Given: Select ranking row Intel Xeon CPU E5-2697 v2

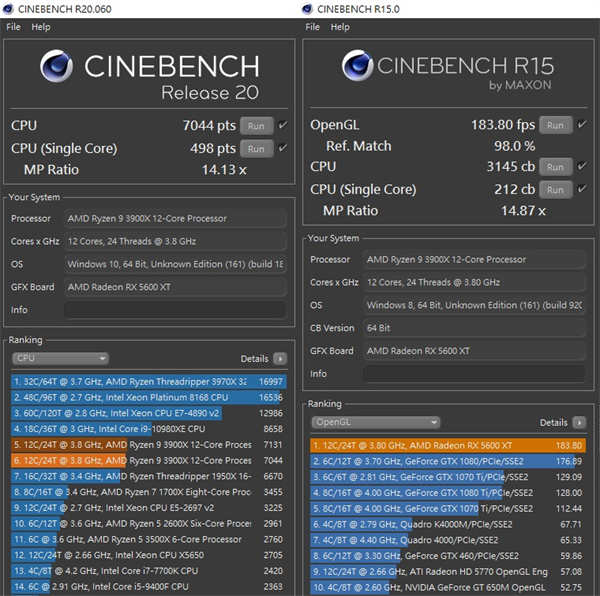Looking at the screenshot, I should point(148,508).
